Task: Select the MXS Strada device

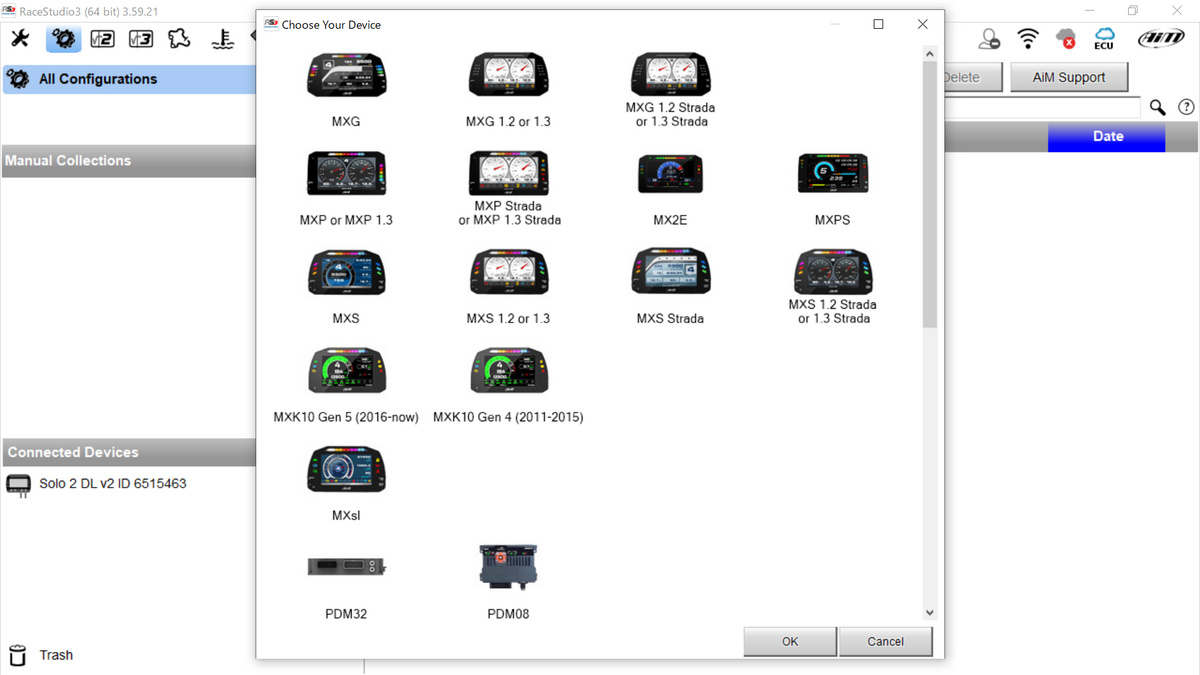Action: coord(670,272)
